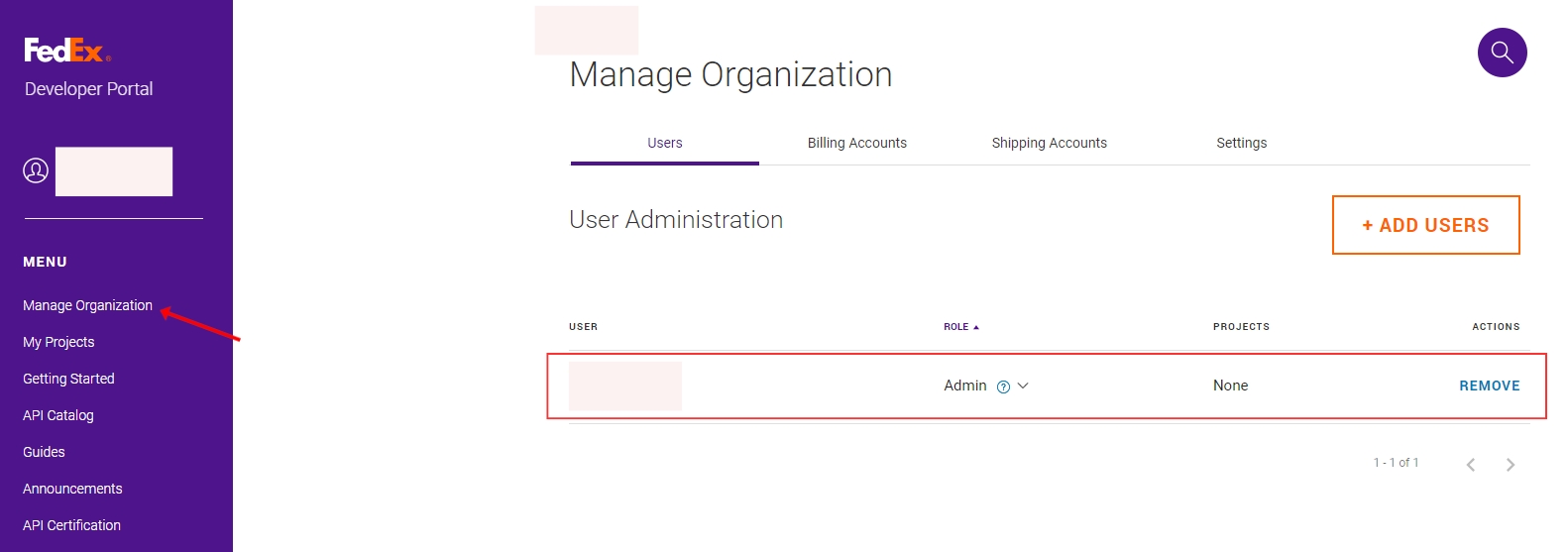The image size is (1568, 552).
Task: Go to previous page arrow
Action: pyautogui.click(x=1471, y=465)
